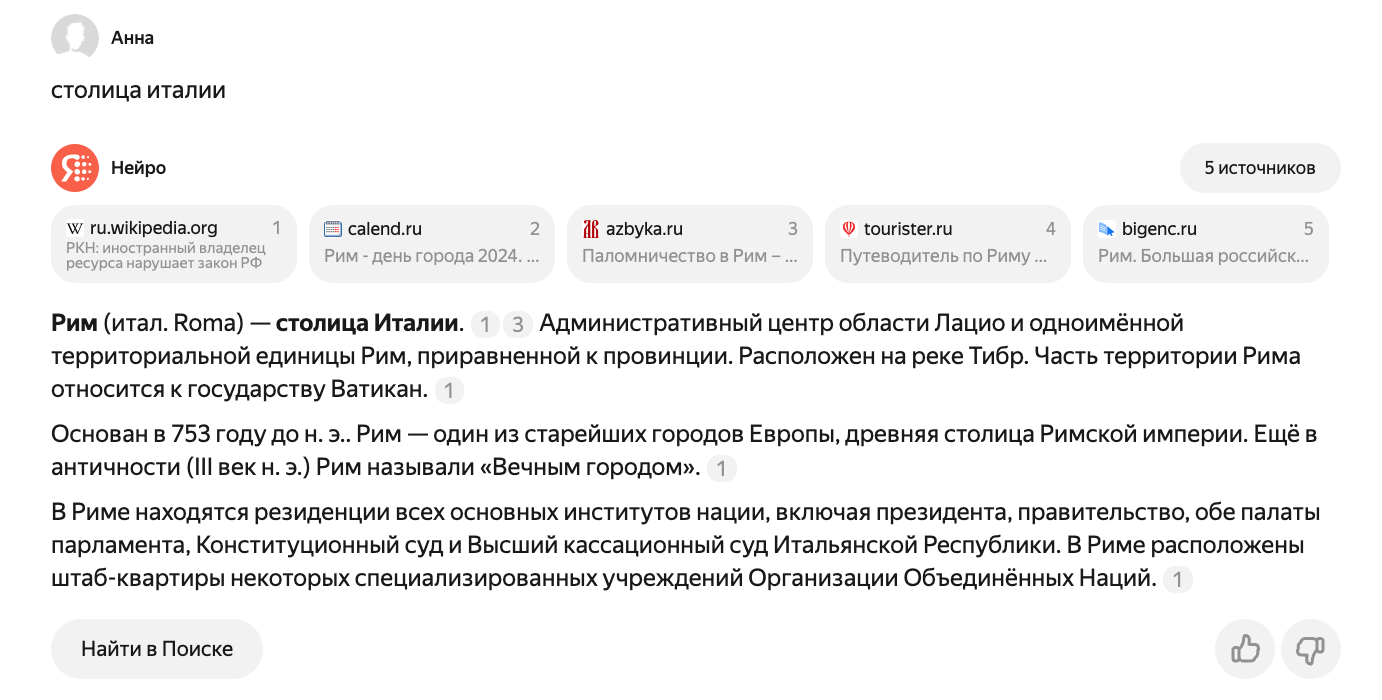1382x700 pixels.
Task: Click citation 1 after «Вечным городом» sentence
Action: pos(722,468)
